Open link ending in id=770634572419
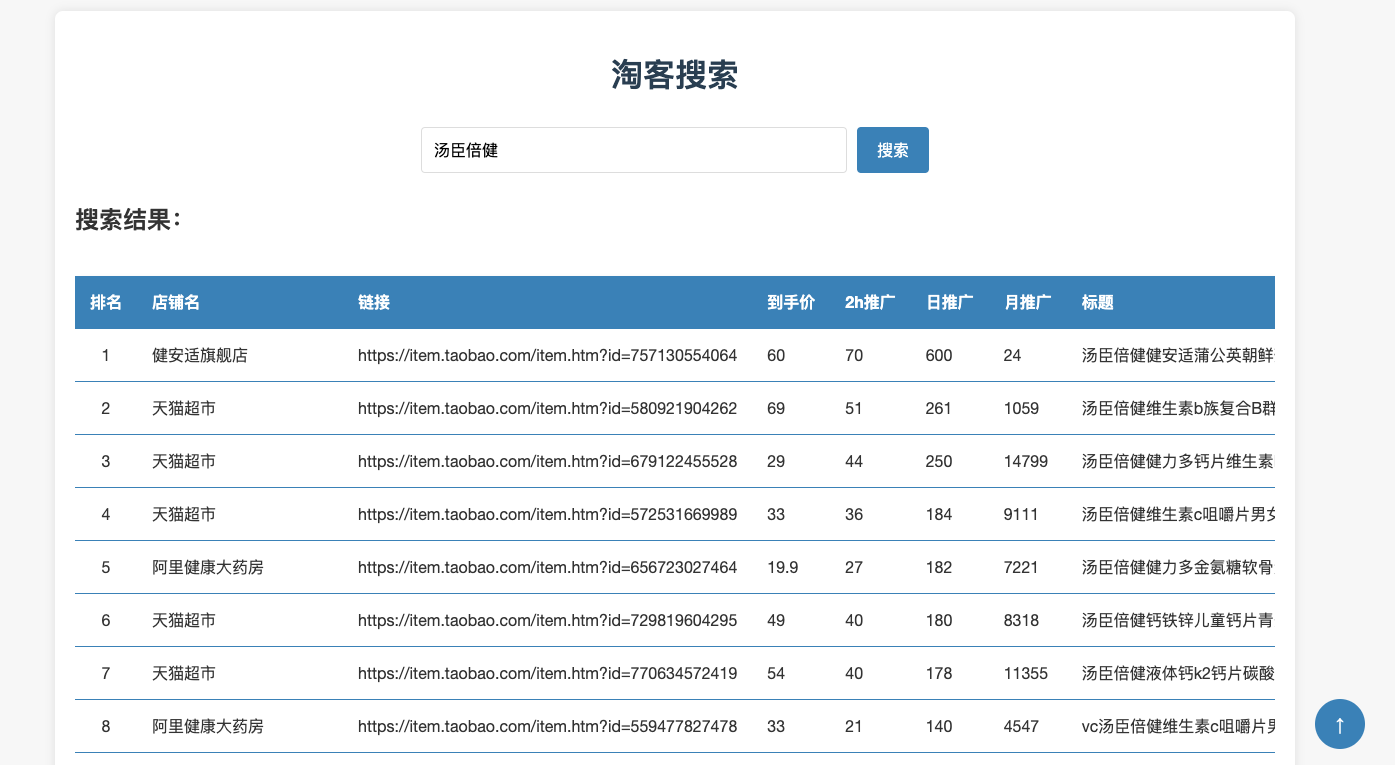 [548, 673]
